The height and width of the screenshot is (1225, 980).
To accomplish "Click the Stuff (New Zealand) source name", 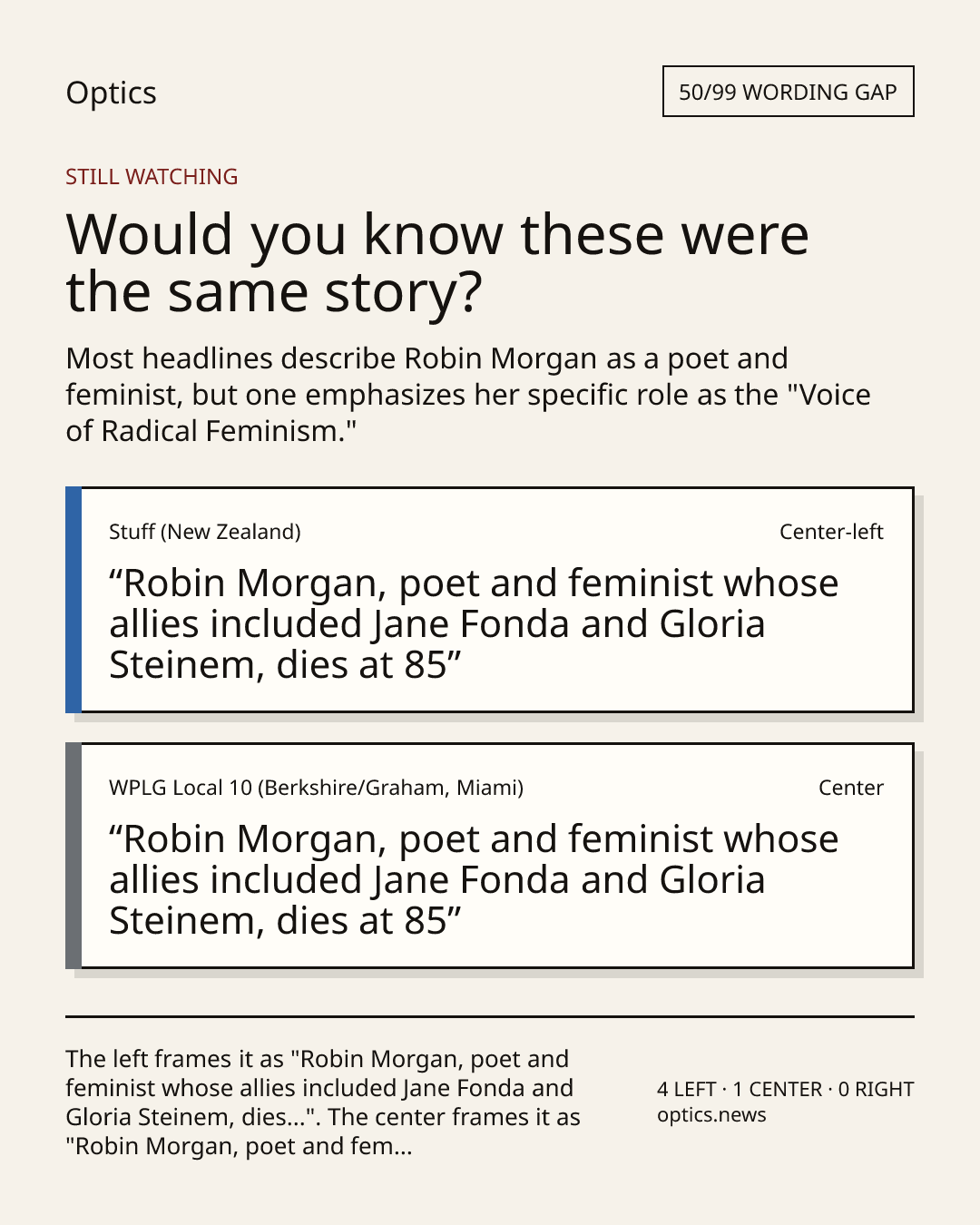I will tap(205, 532).
